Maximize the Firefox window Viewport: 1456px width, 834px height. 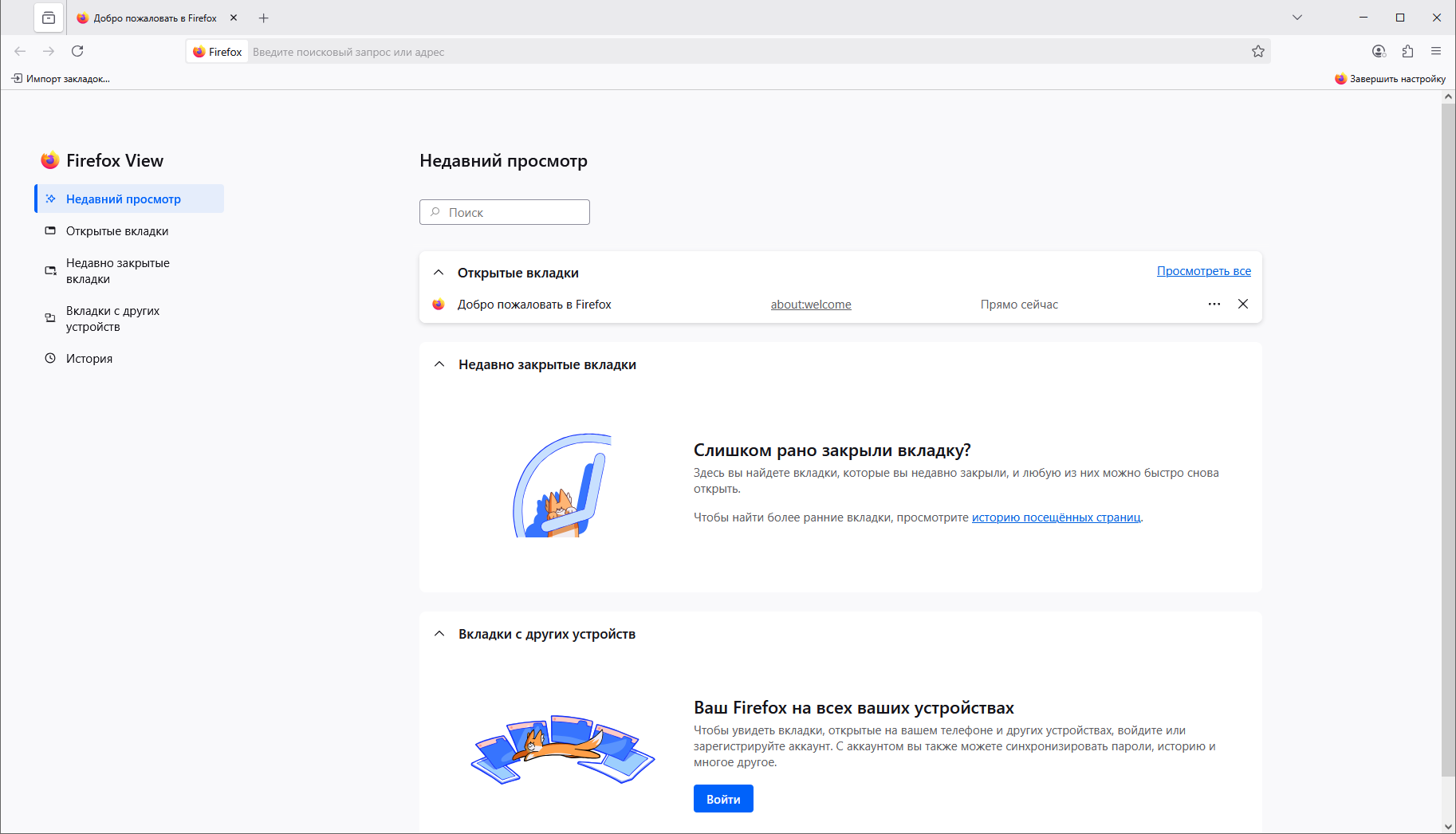pos(1400,18)
